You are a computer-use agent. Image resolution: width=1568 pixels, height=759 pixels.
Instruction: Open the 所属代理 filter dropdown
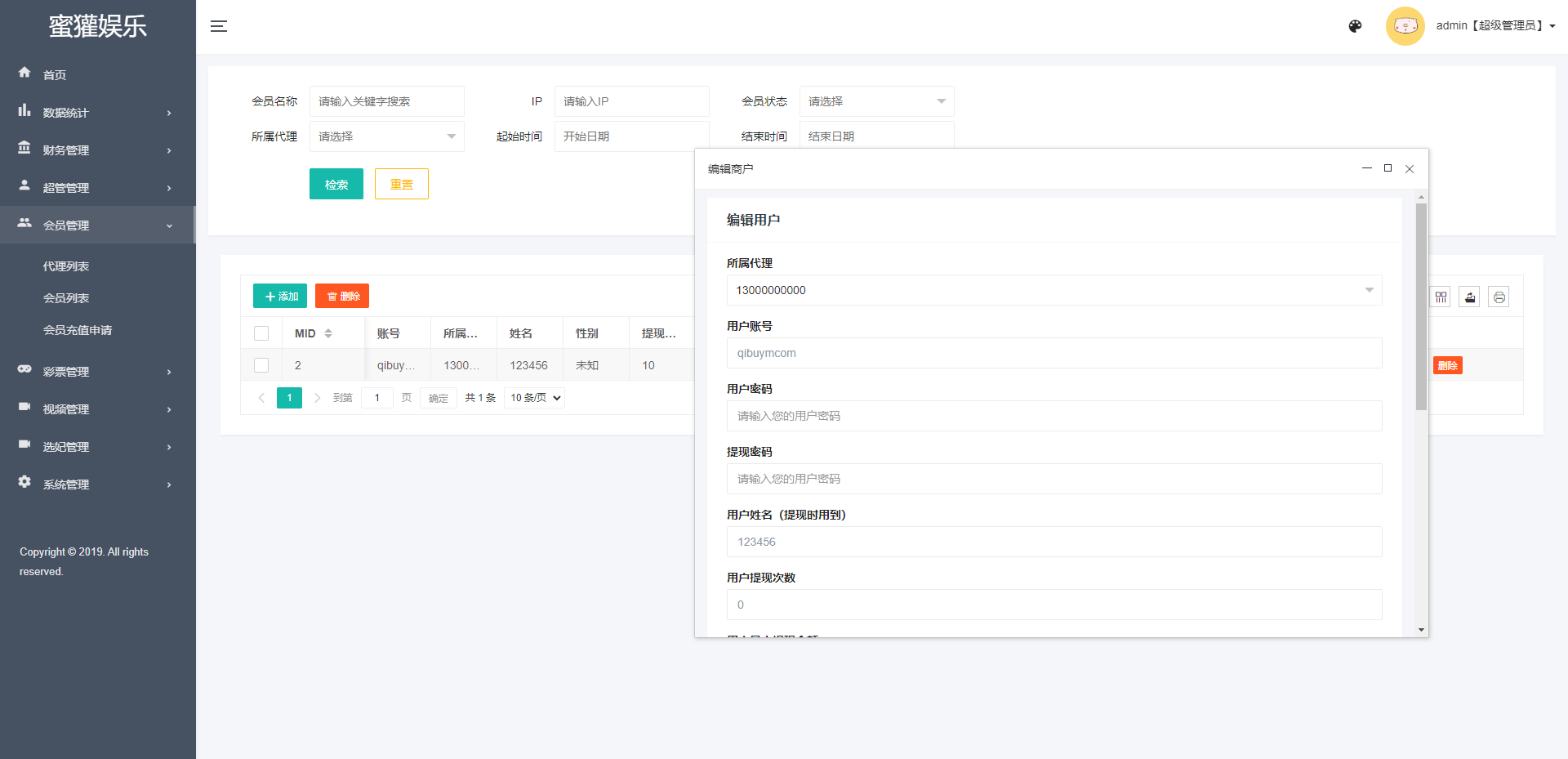click(386, 136)
